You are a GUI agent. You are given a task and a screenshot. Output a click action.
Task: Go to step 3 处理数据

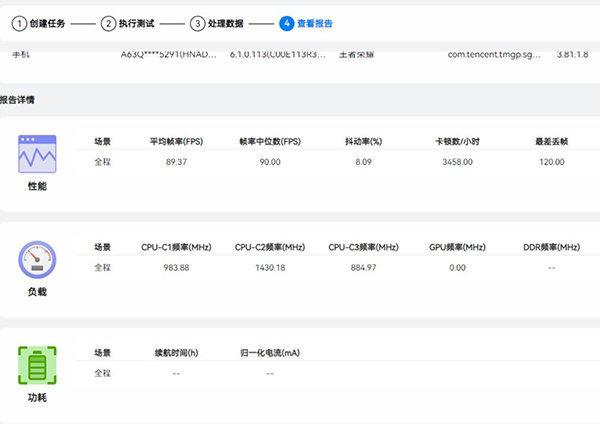point(217,22)
